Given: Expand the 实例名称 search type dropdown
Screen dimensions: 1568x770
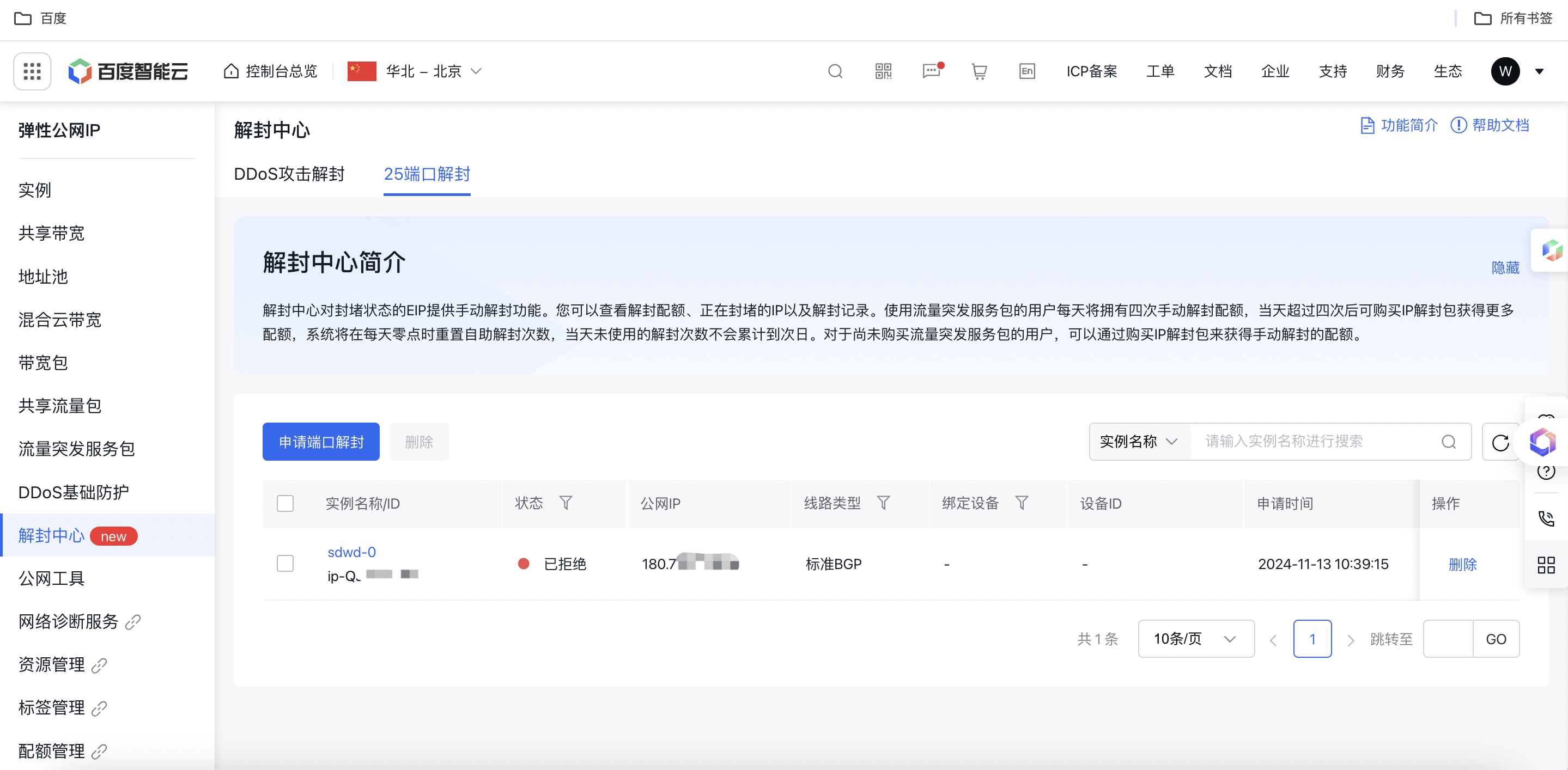Looking at the screenshot, I should point(1138,442).
